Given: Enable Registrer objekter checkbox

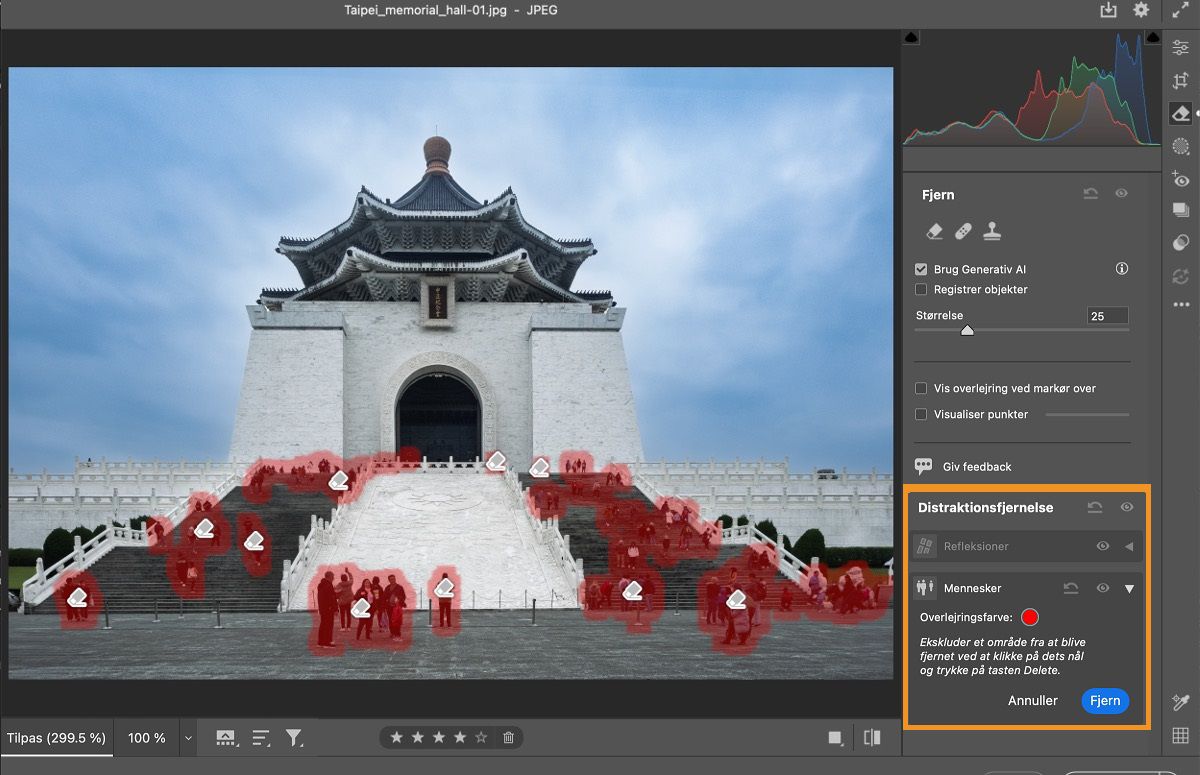Looking at the screenshot, I should (921, 289).
